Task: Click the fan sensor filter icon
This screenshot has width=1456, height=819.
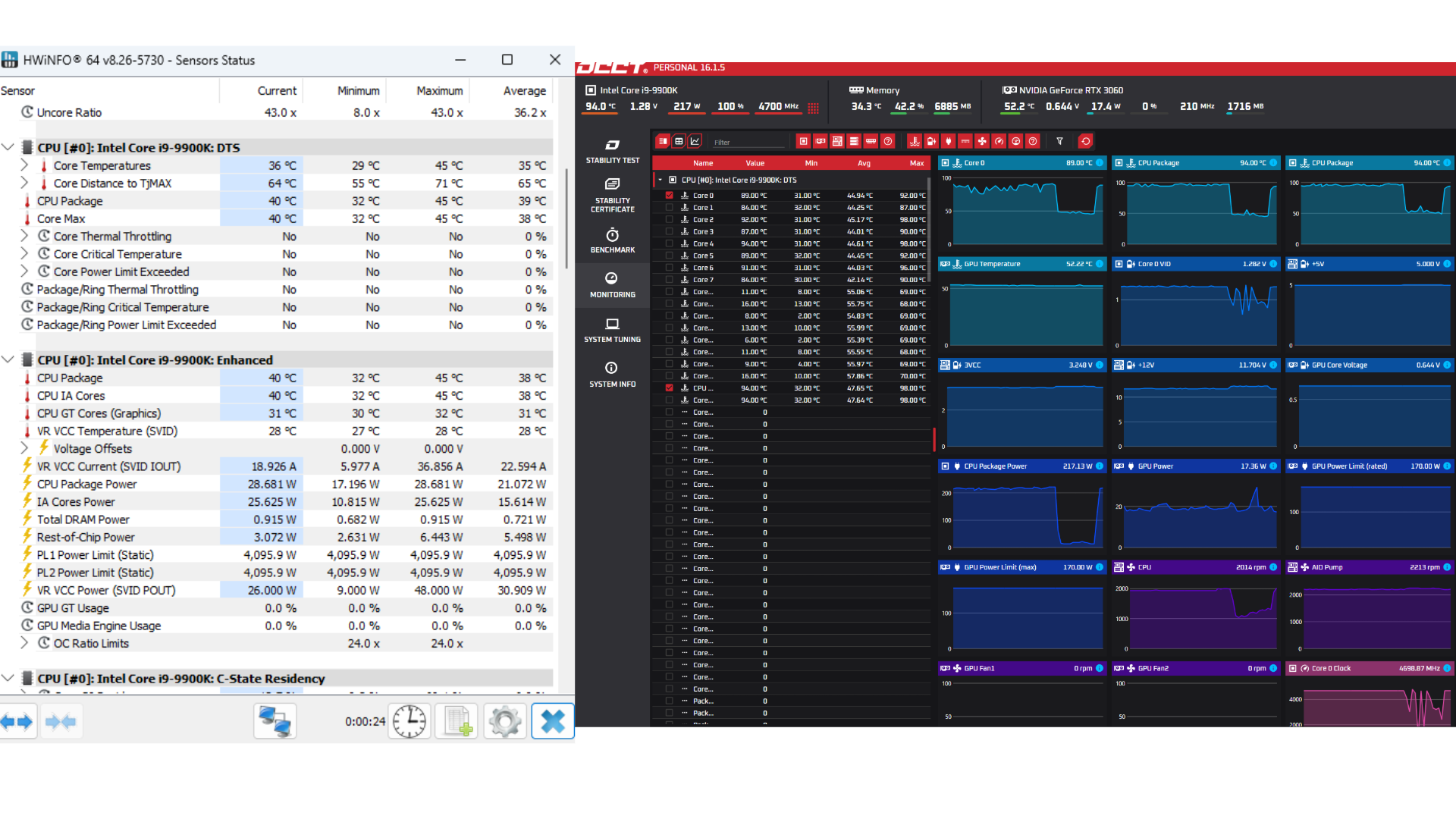Action: click(x=982, y=141)
